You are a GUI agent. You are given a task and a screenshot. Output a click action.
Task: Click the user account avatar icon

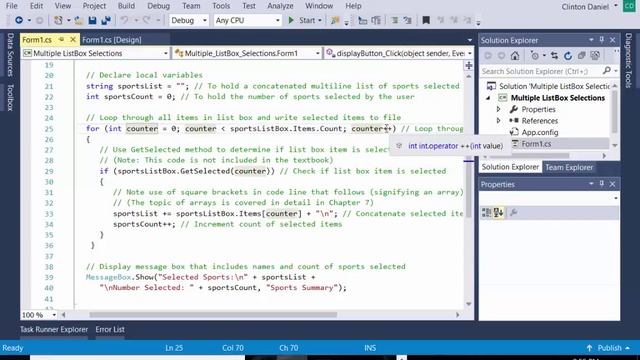pos(629,6)
